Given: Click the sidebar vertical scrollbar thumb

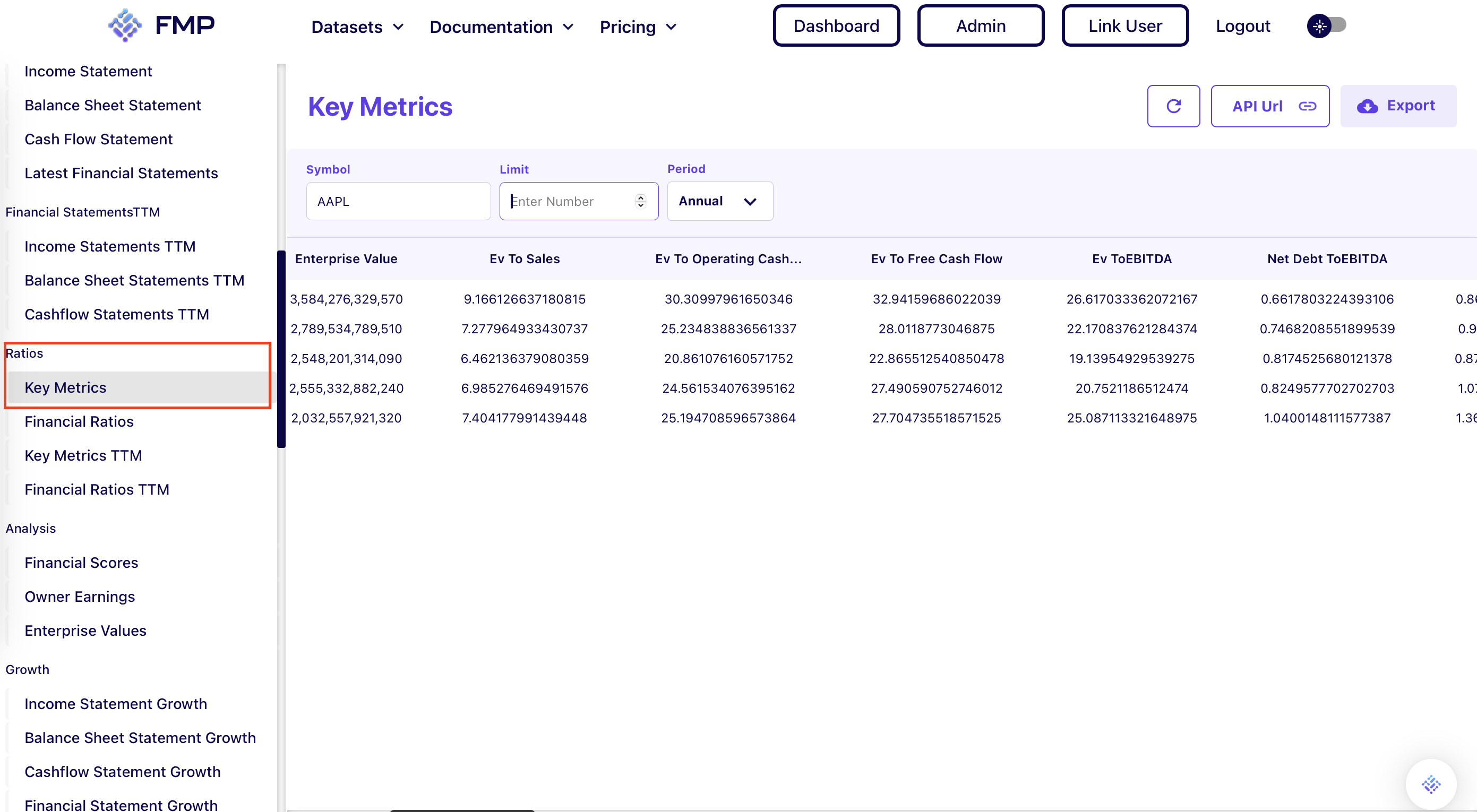Looking at the screenshot, I should click(x=281, y=349).
